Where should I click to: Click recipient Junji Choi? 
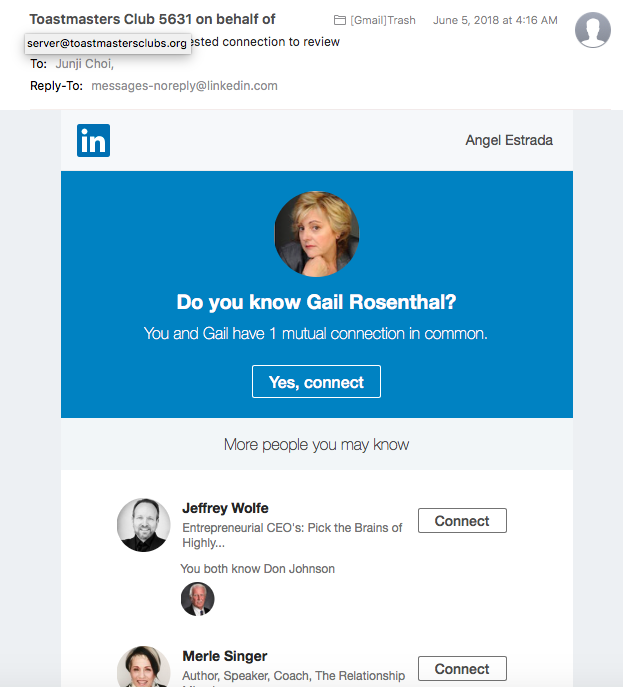click(x=85, y=64)
